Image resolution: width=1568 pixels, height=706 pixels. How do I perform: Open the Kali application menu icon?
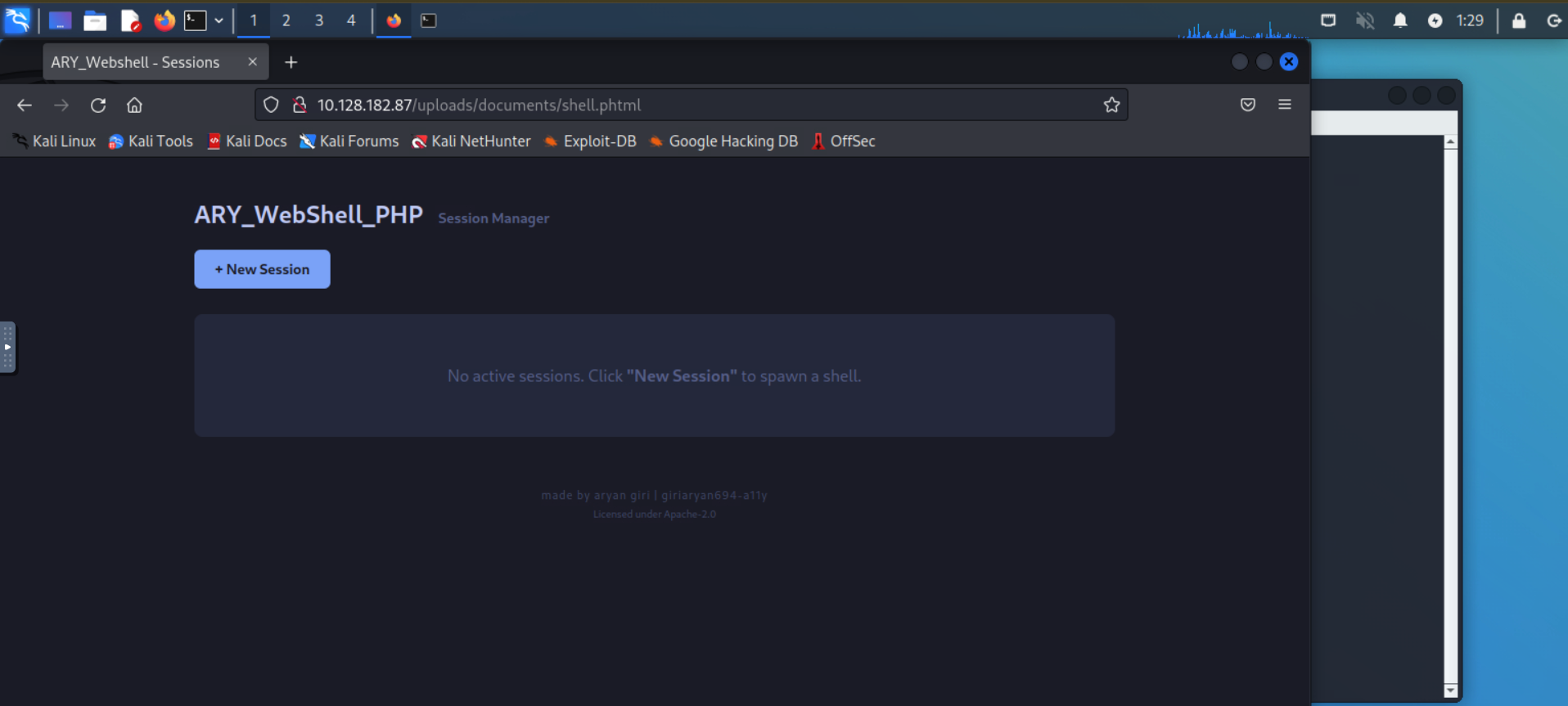17,20
